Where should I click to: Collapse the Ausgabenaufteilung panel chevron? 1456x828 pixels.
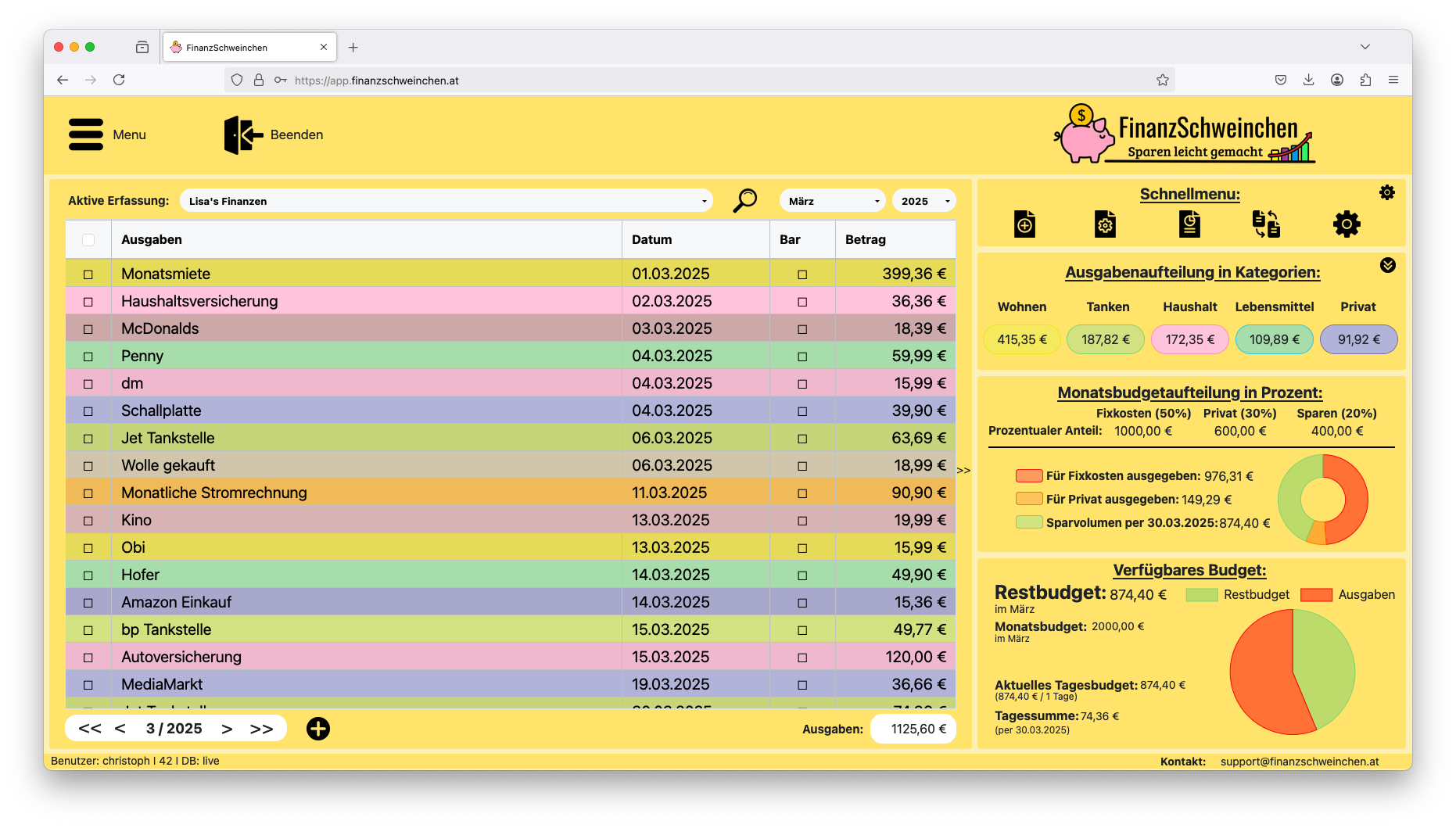tap(1388, 266)
